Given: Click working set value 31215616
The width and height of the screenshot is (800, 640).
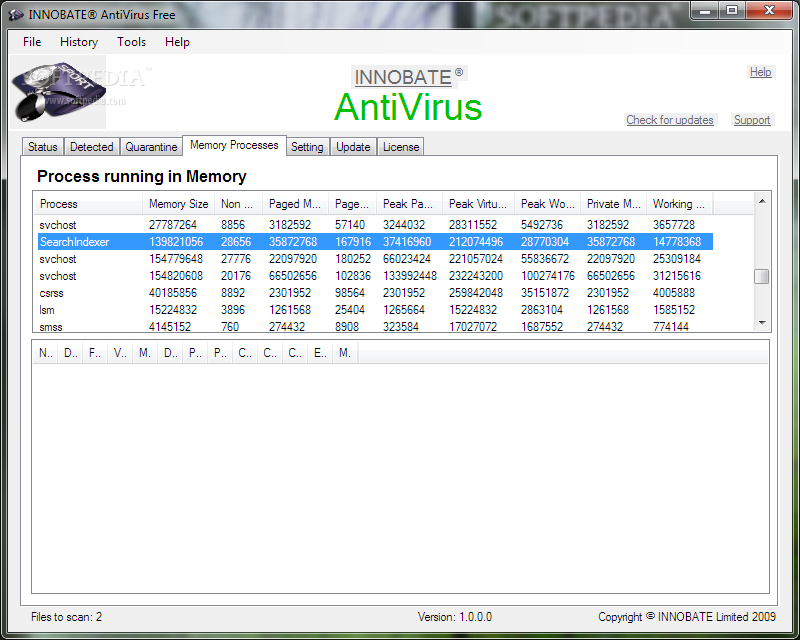Looking at the screenshot, I should (x=677, y=276).
